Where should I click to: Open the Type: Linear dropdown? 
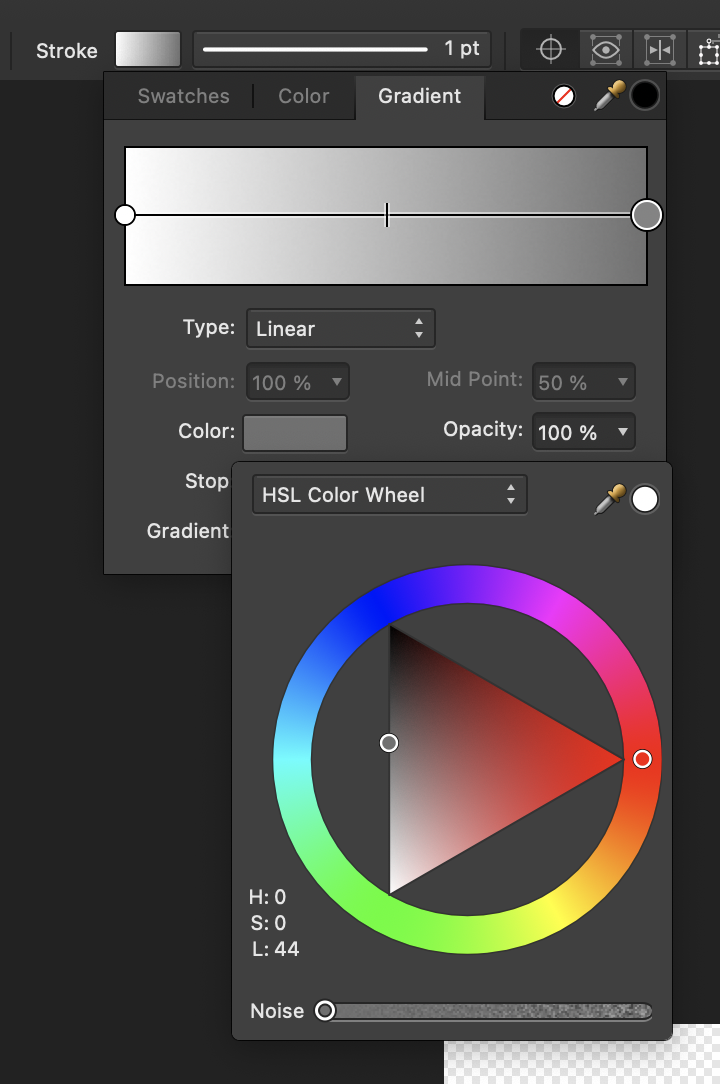(x=340, y=328)
